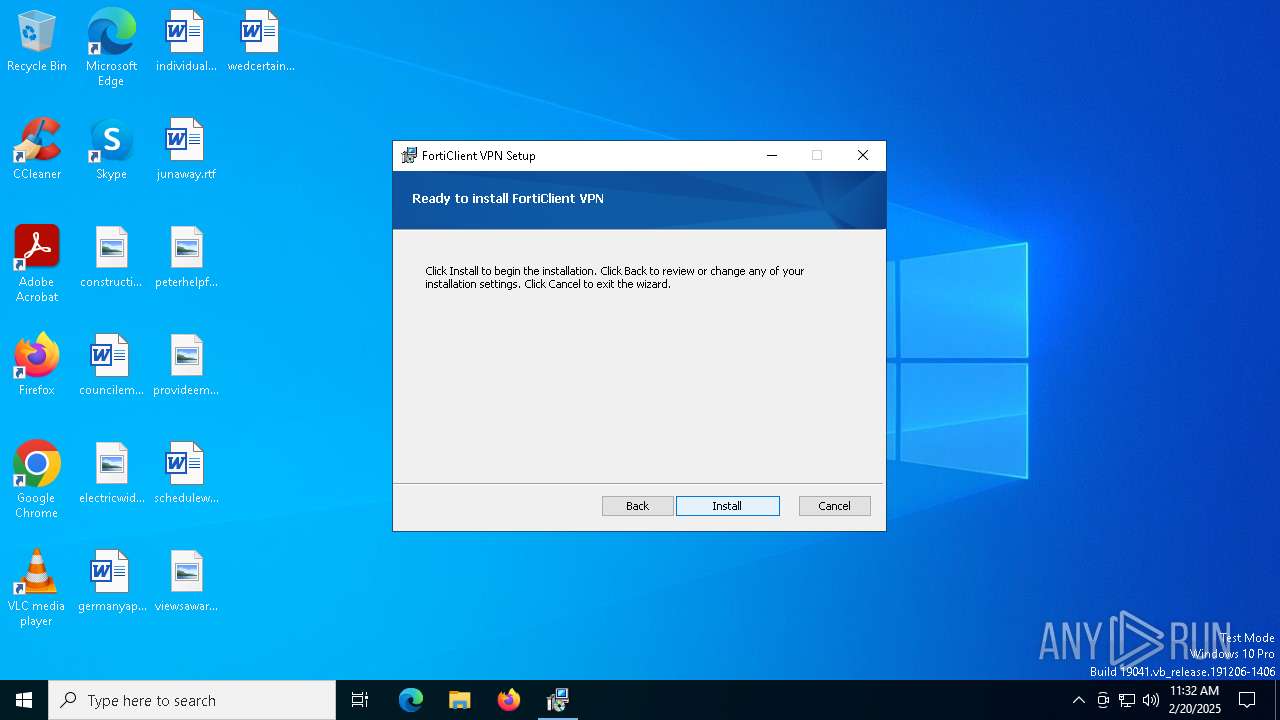Select the electricwid... image file icon
Viewport: 1280px width, 720px height.
click(x=111, y=474)
